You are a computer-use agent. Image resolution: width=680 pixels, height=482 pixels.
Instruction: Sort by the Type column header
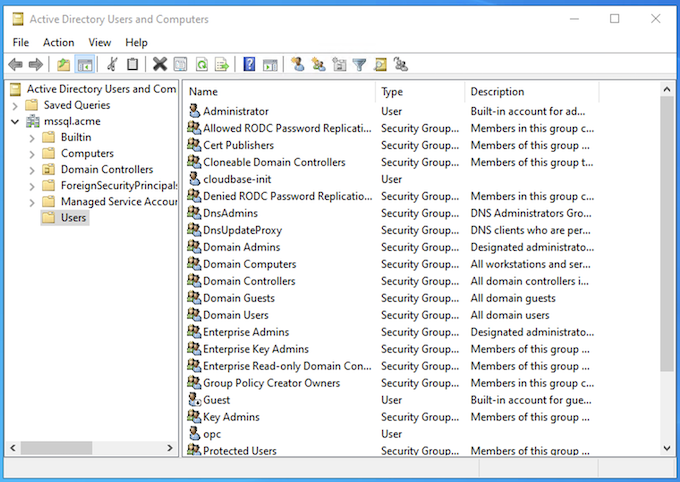(420, 92)
